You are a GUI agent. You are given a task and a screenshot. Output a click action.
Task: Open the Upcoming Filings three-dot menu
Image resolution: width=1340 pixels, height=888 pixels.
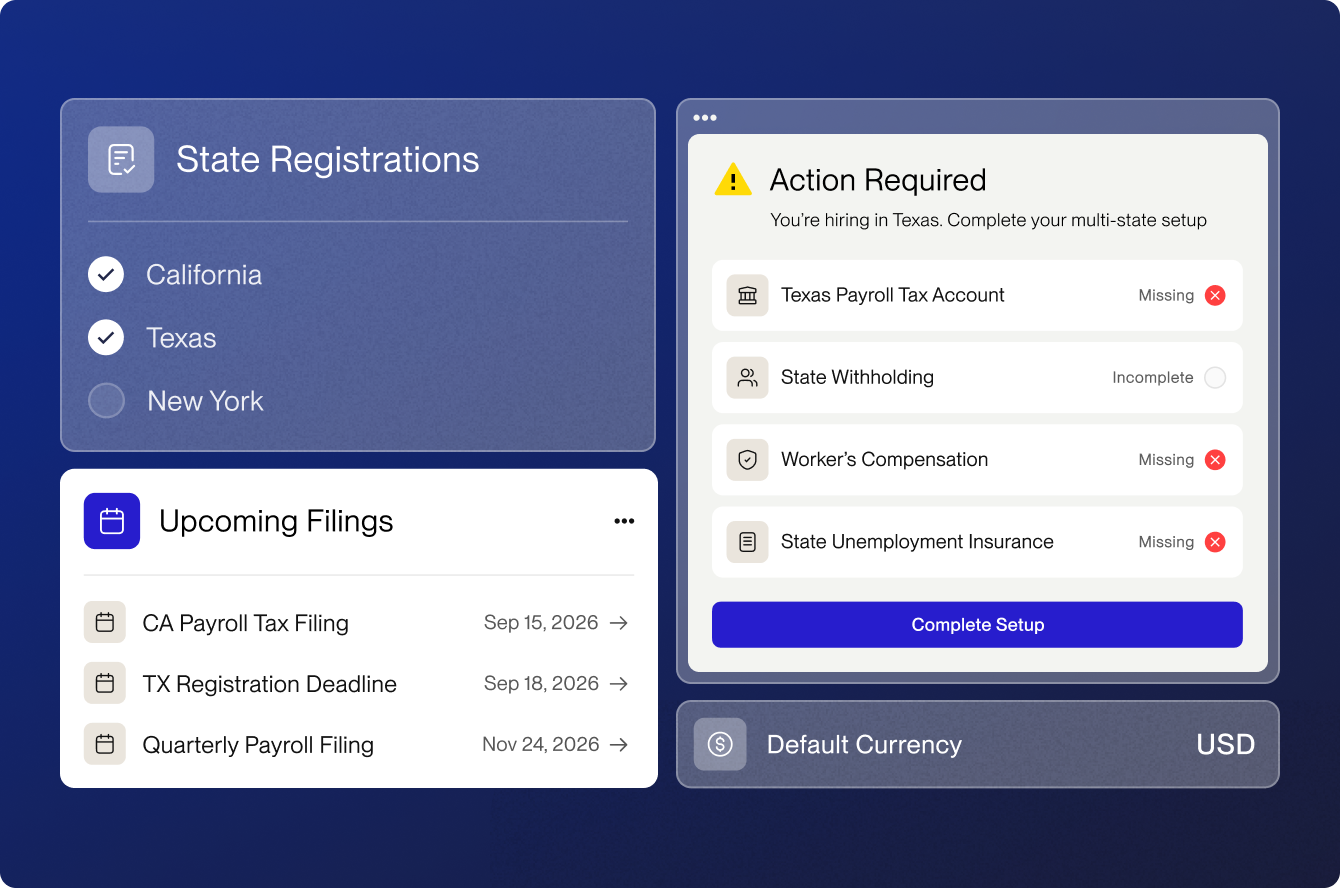pos(624,521)
